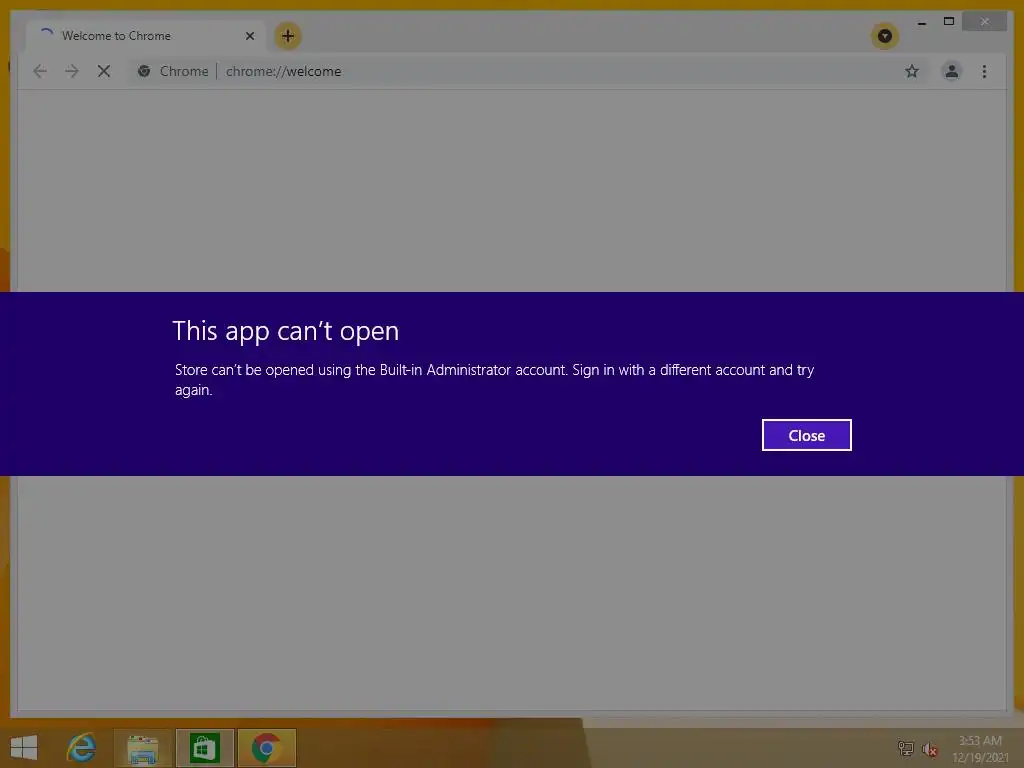This screenshot has height=768, width=1024.
Task: Open the Chrome profile avatar
Action: click(952, 71)
